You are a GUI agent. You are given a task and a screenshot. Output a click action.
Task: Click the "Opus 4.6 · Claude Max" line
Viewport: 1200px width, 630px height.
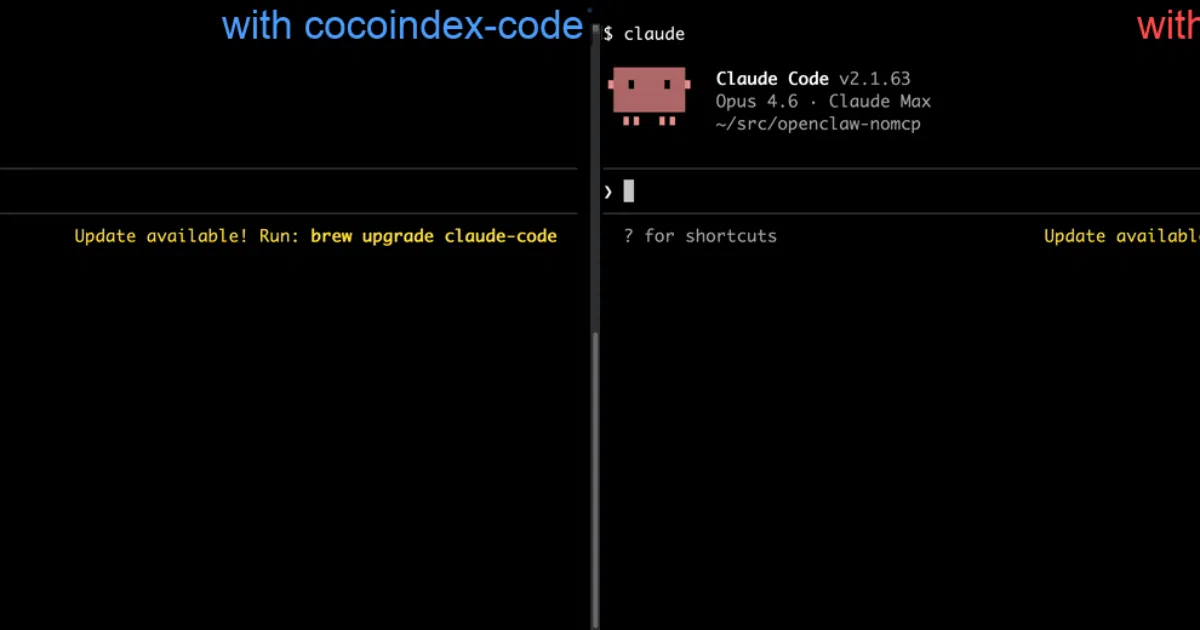pos(823,102)
